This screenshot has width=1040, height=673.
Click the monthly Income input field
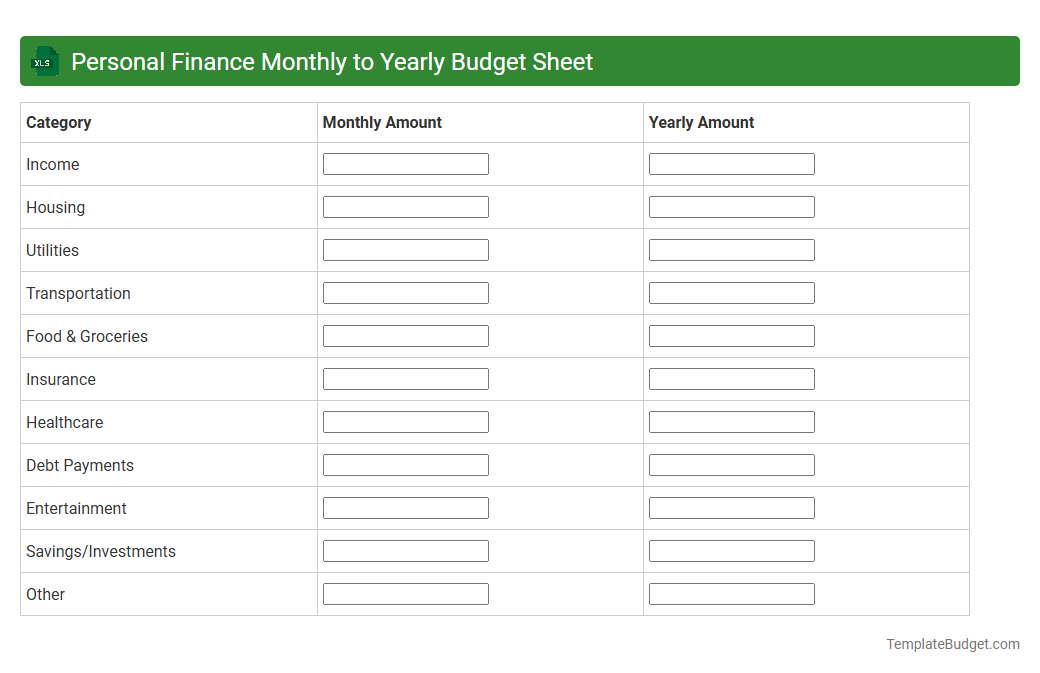405,163
